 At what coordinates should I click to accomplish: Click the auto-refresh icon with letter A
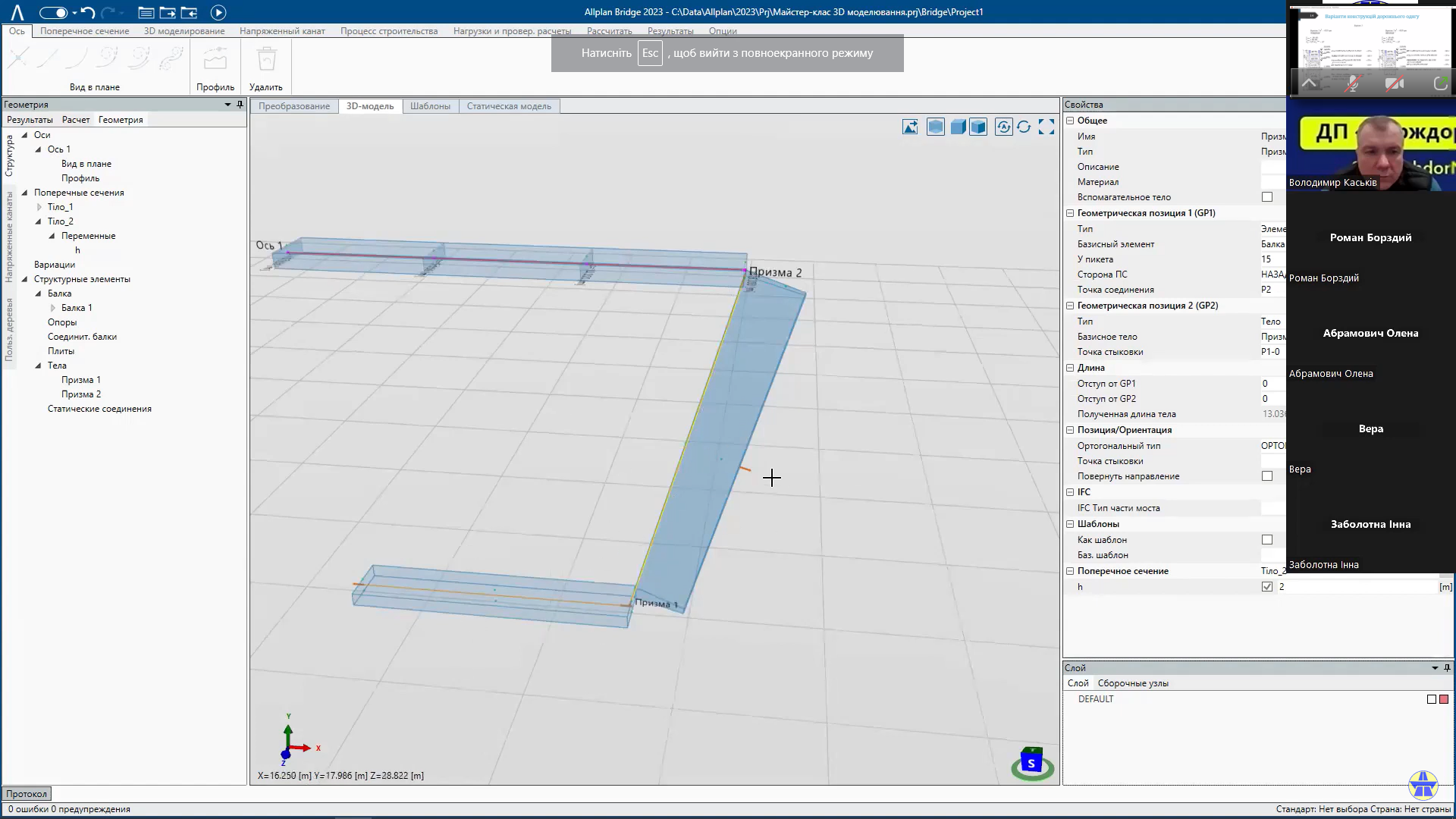coord(1003,127)
